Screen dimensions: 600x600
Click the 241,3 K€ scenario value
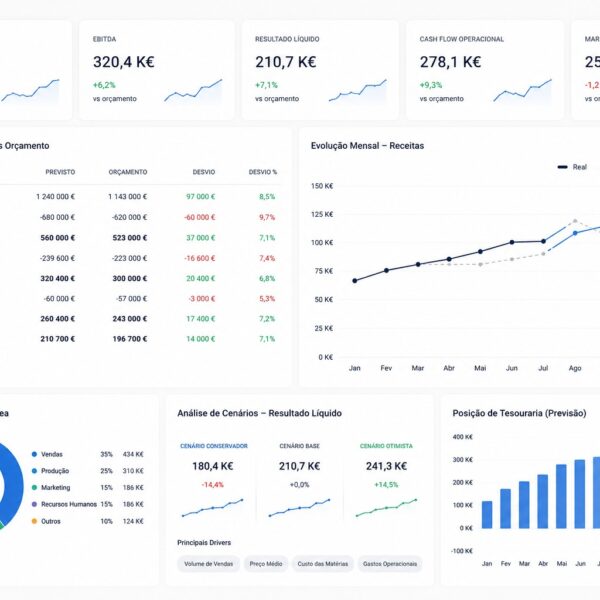tap(386, 466)
